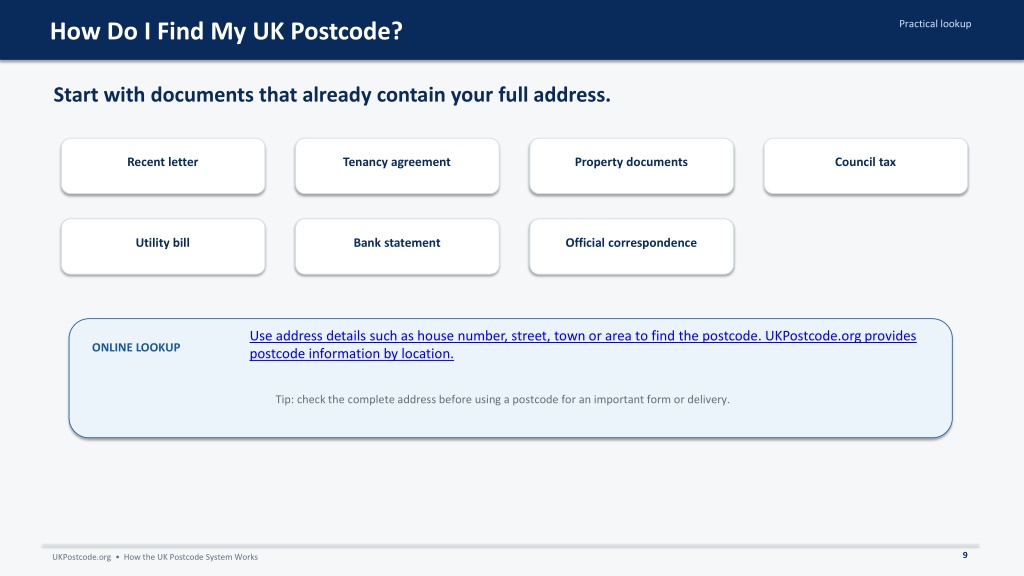Screen dimensions: 1024x576
Task: Click the Property documents card
Action: click(x=632, y=166)
